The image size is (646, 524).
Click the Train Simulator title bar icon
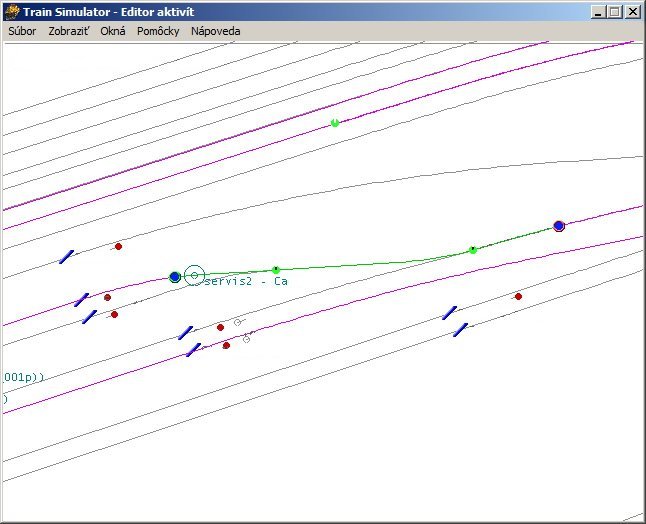tap(12, 12)
